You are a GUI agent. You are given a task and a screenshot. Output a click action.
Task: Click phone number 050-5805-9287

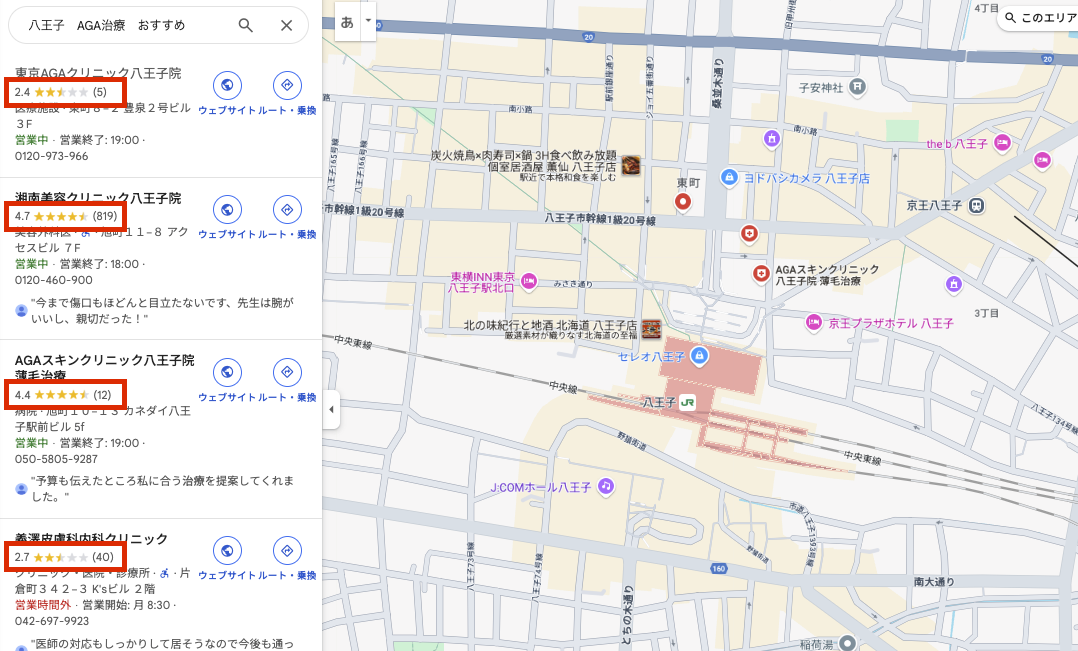point(56,459)
